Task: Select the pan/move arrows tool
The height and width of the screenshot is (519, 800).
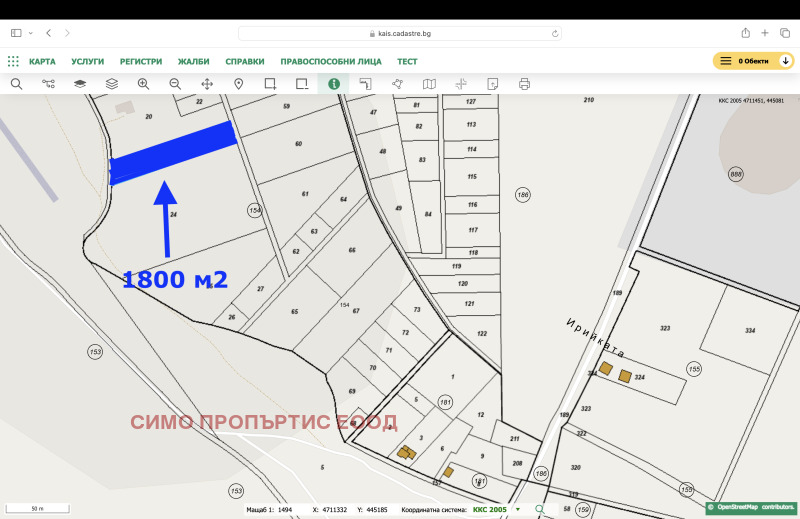Action: [207, 84]
